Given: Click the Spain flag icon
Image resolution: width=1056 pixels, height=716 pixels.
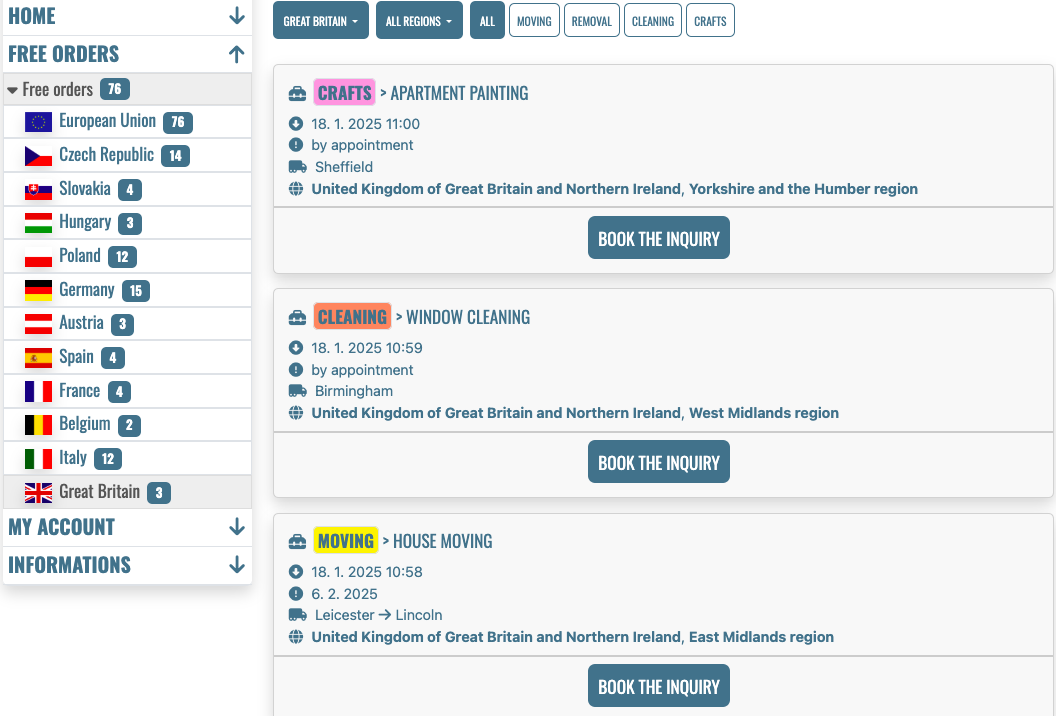Looking at the screenshot, I should point(38,358).
